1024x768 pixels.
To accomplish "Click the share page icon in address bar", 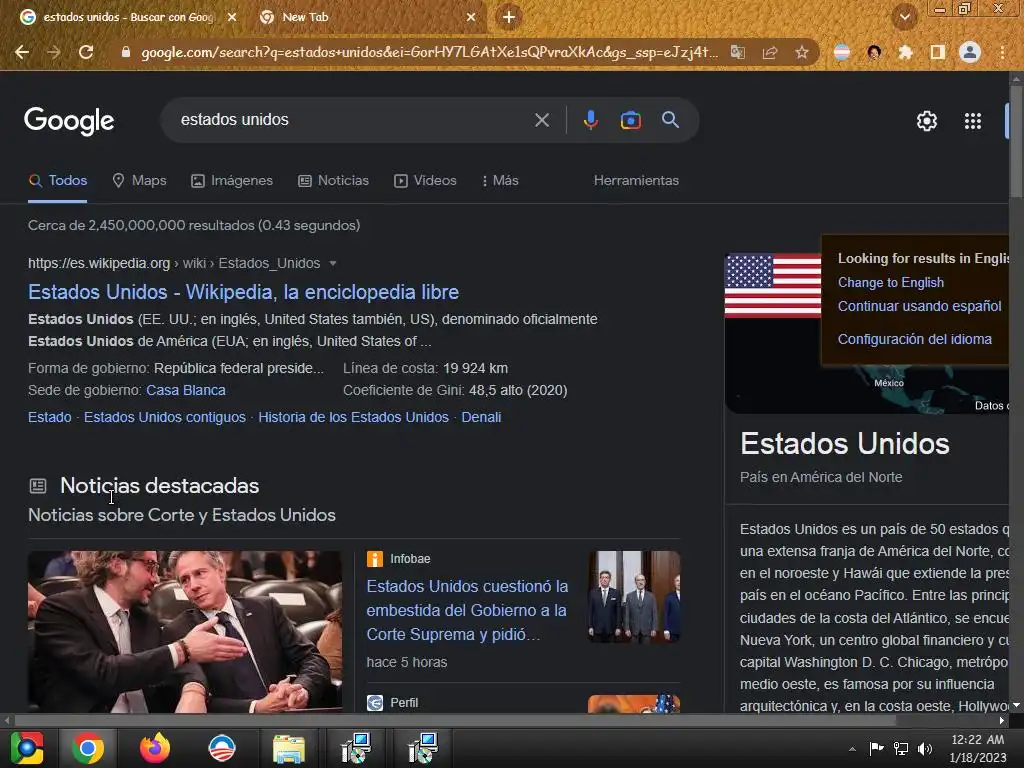I will [x=770, y=52].
